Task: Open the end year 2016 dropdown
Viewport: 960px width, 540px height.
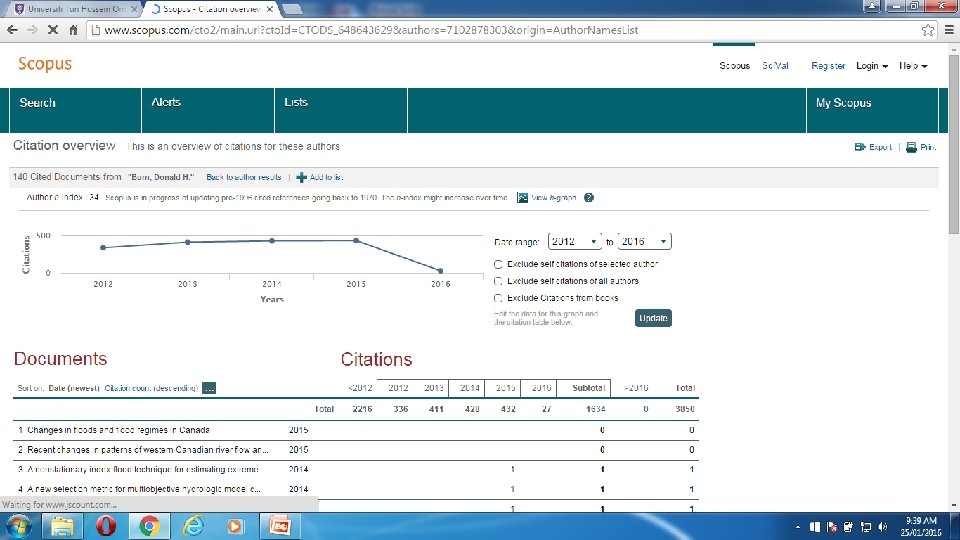Action: point(644,241)
